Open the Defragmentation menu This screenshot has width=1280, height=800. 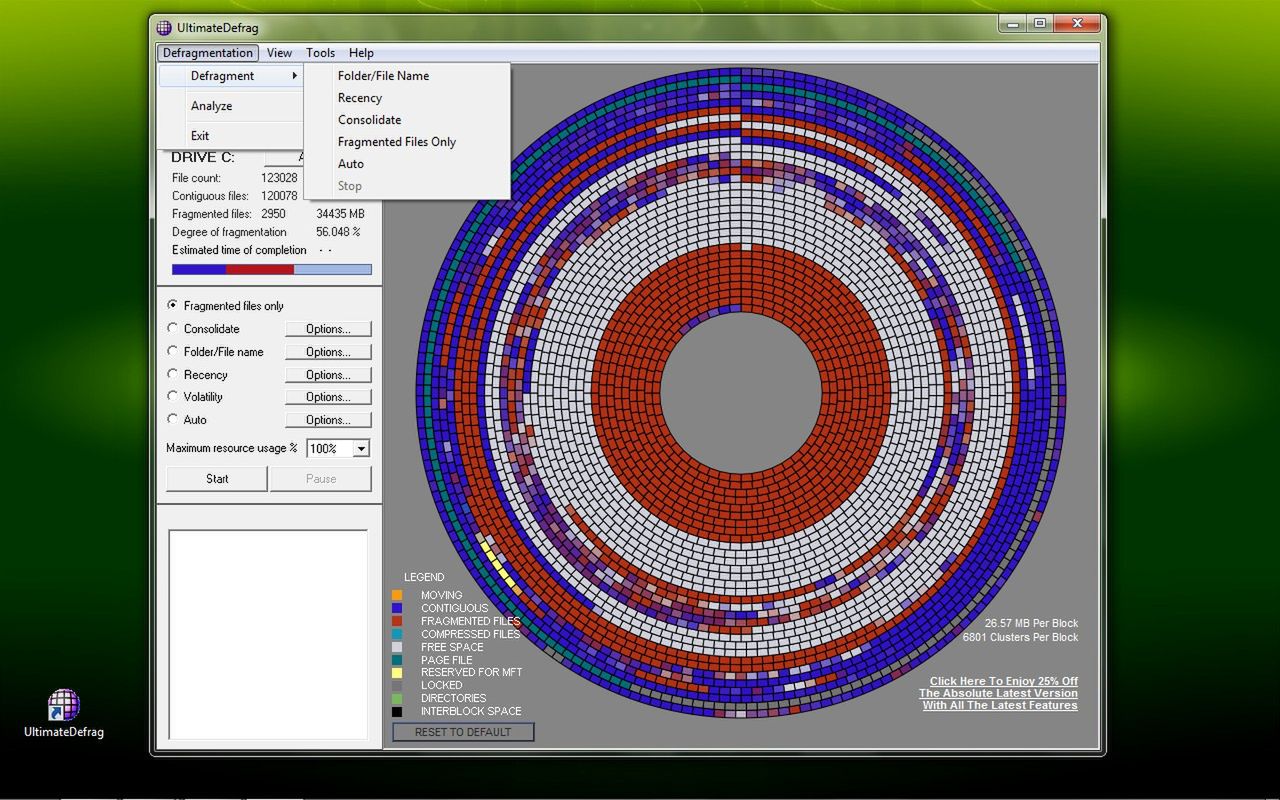pyautogui.click(x=208, y=53)
